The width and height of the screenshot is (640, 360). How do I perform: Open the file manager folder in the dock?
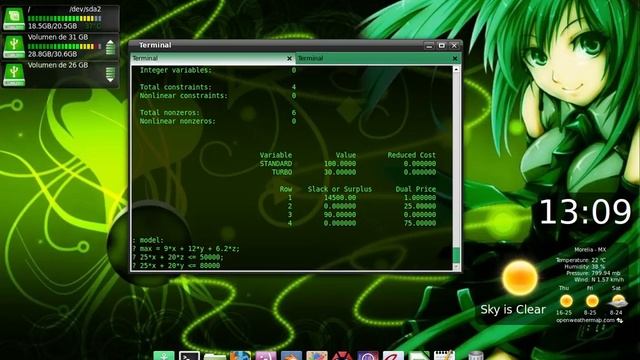[215, 356]
